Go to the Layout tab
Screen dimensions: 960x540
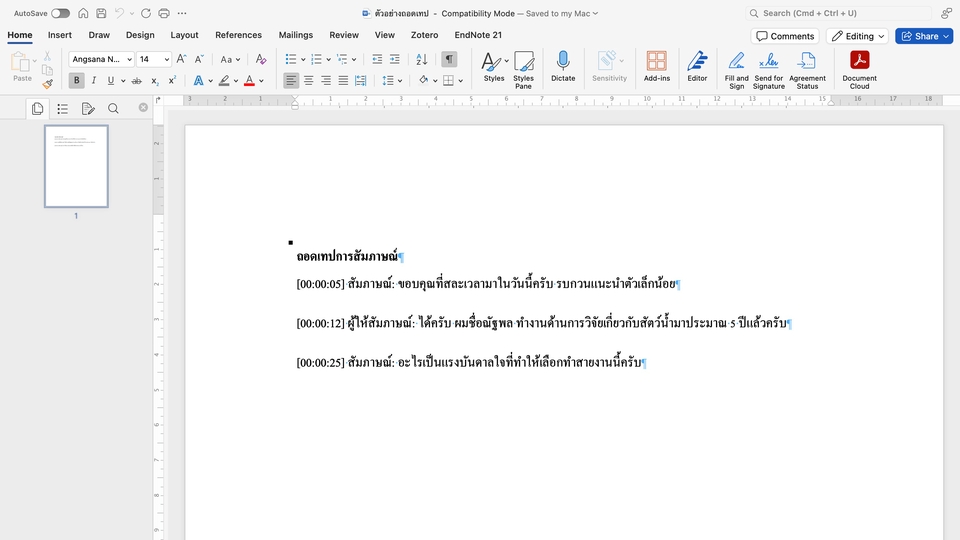pyautogui.click(x=184, y=35)
